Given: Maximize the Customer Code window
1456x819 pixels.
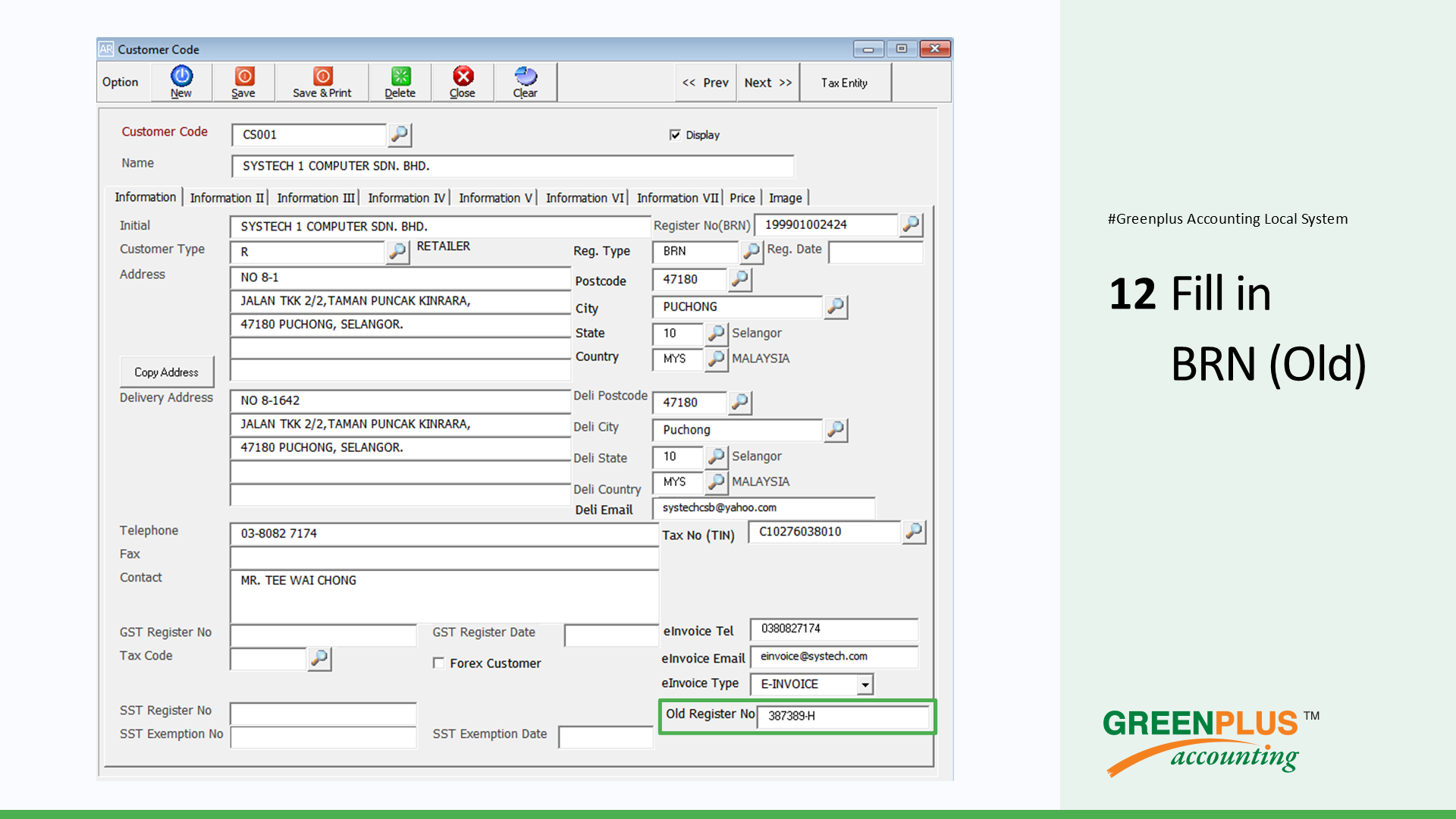Looking at the screenshot, I should pyautogui.click(x=902, y=49).
